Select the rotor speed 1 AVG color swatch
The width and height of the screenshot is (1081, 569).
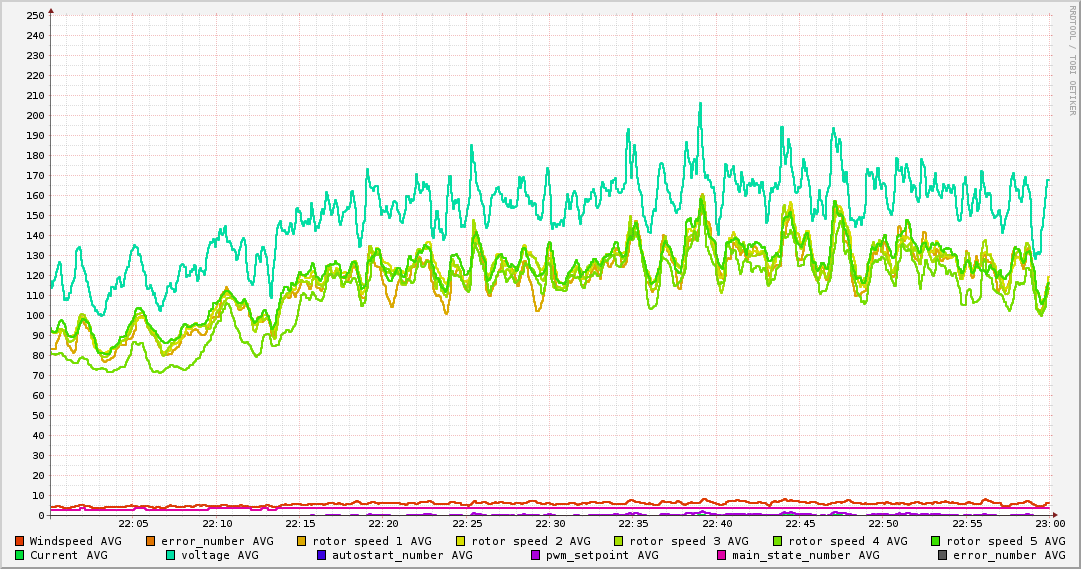click(x=302, y=541)
